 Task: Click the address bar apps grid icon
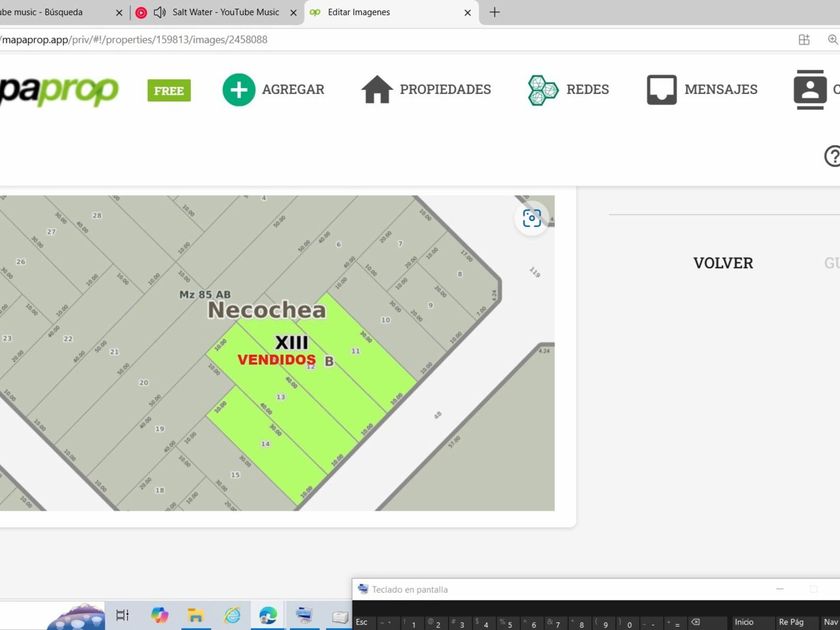tap(804, 40)
